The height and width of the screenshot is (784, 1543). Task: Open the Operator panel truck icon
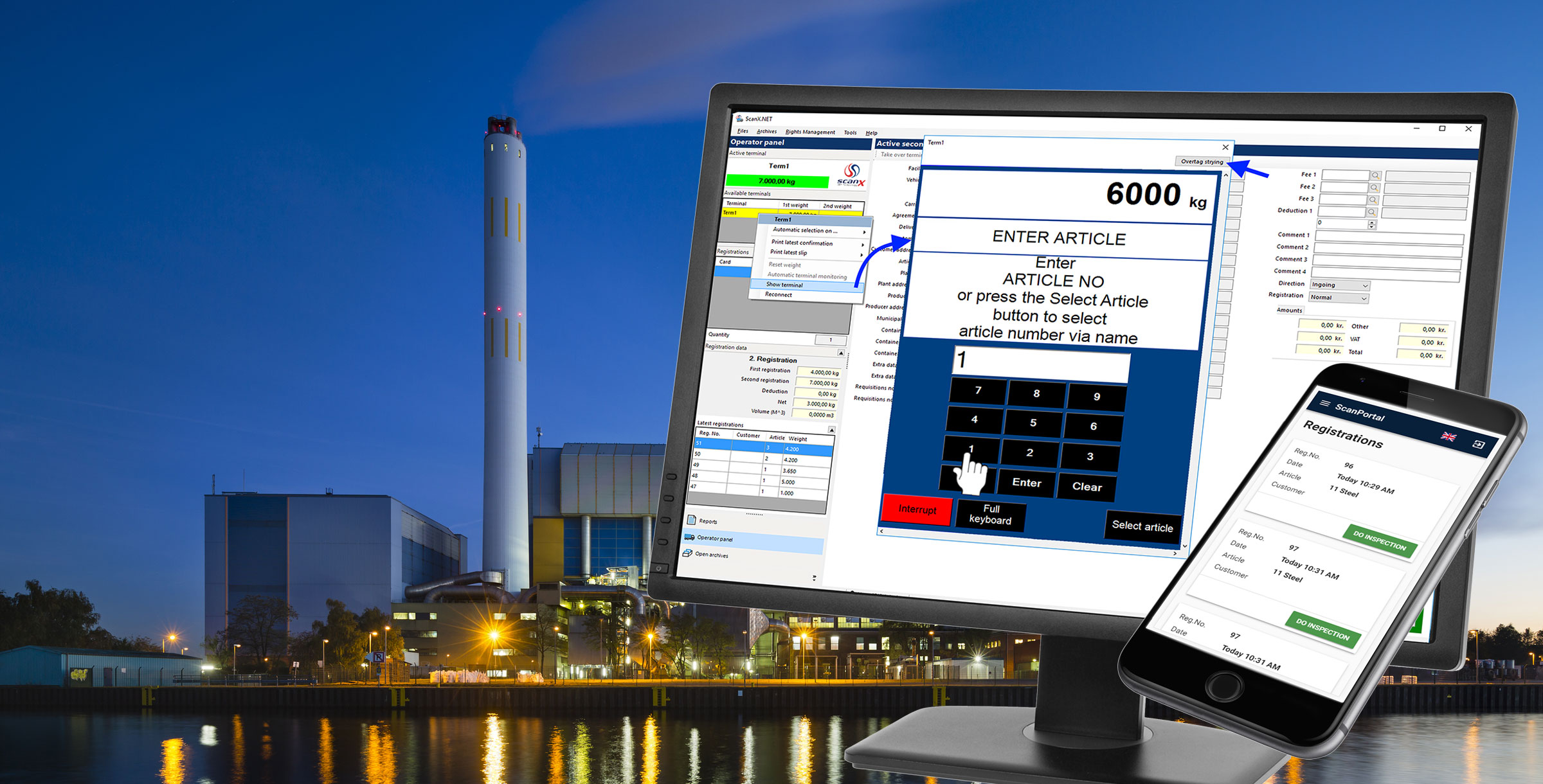pyautogui.click(x=690, y=537)
